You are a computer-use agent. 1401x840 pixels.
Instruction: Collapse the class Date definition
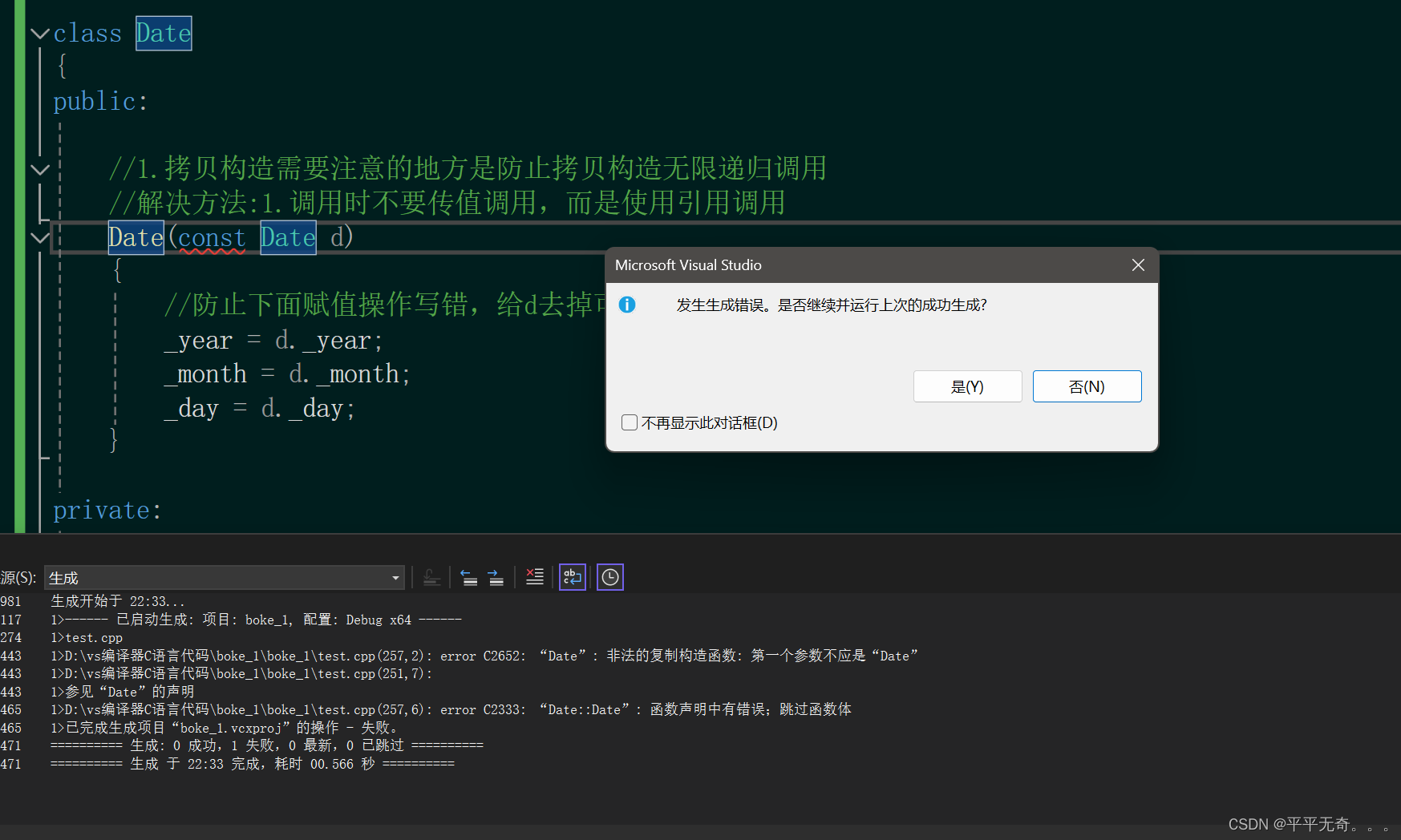point(39,34)
